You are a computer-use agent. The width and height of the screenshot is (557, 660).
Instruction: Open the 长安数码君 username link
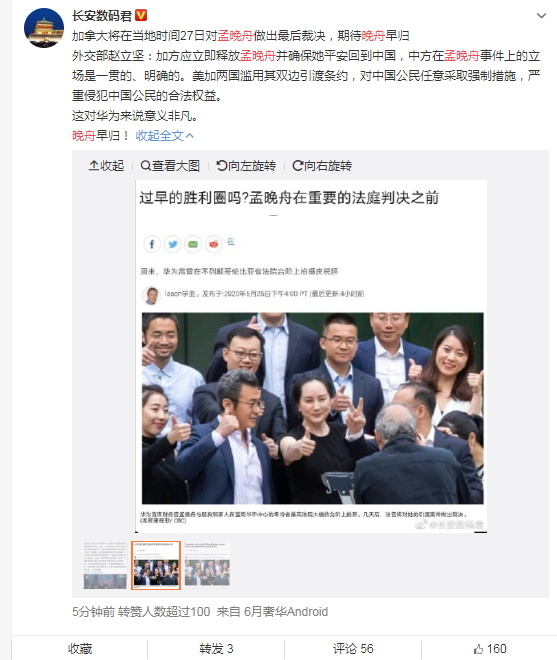(102, 16)
